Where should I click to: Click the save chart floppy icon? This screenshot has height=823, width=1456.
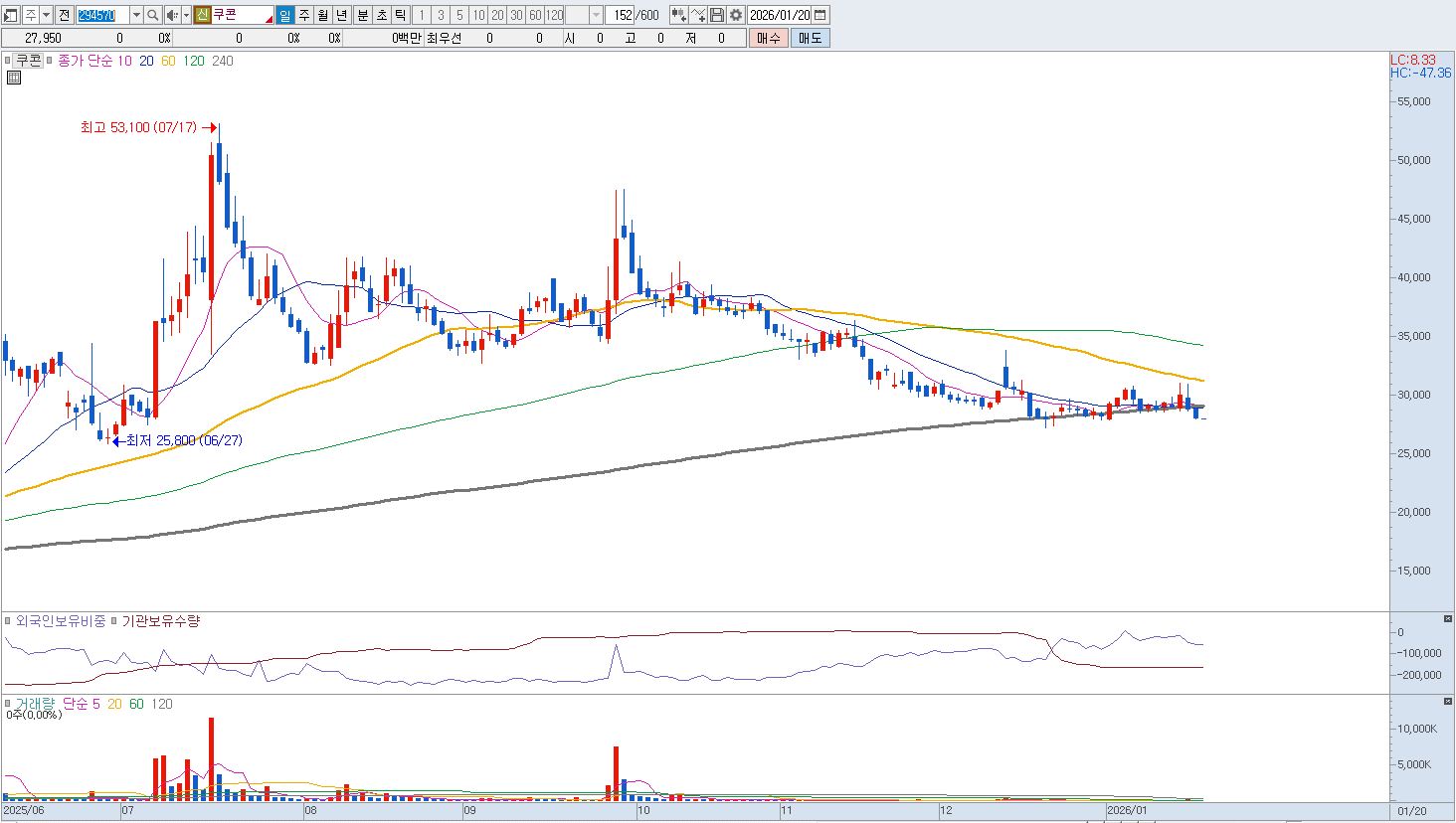717,15
